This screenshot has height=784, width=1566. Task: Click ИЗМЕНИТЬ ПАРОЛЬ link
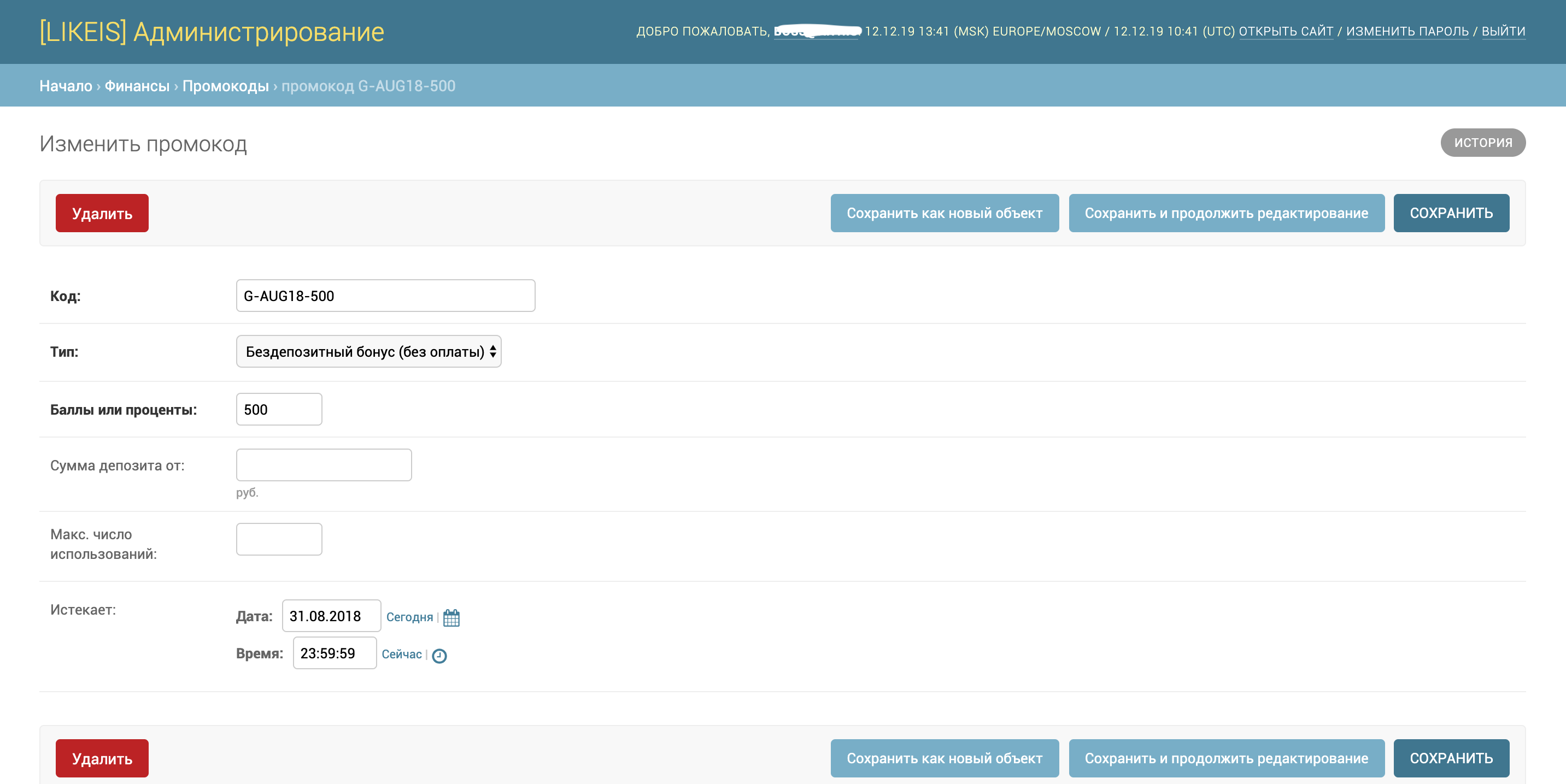point(1407,31)
